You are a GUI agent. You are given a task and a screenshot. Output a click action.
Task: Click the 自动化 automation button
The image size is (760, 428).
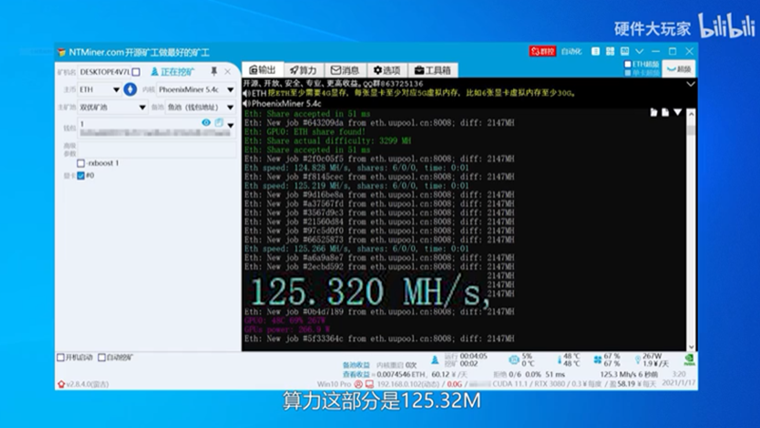point(571,50)
